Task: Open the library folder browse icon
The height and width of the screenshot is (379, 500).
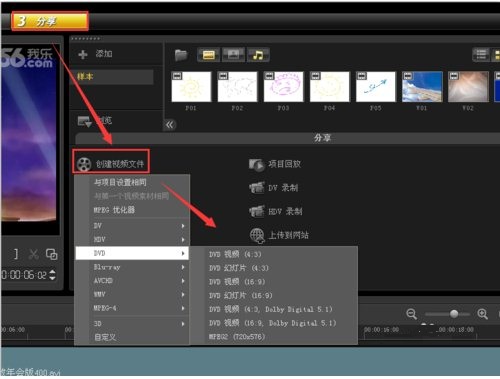Action: pyautogui.click(x=181, y=55)
